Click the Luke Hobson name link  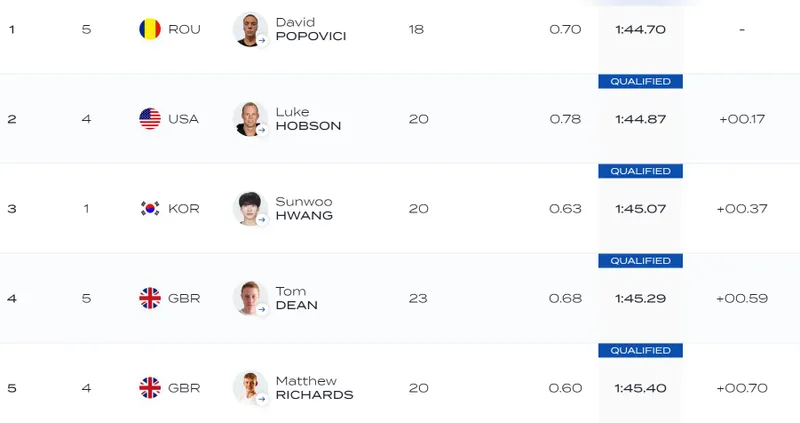pyautogui.click(x=308, y=119)
